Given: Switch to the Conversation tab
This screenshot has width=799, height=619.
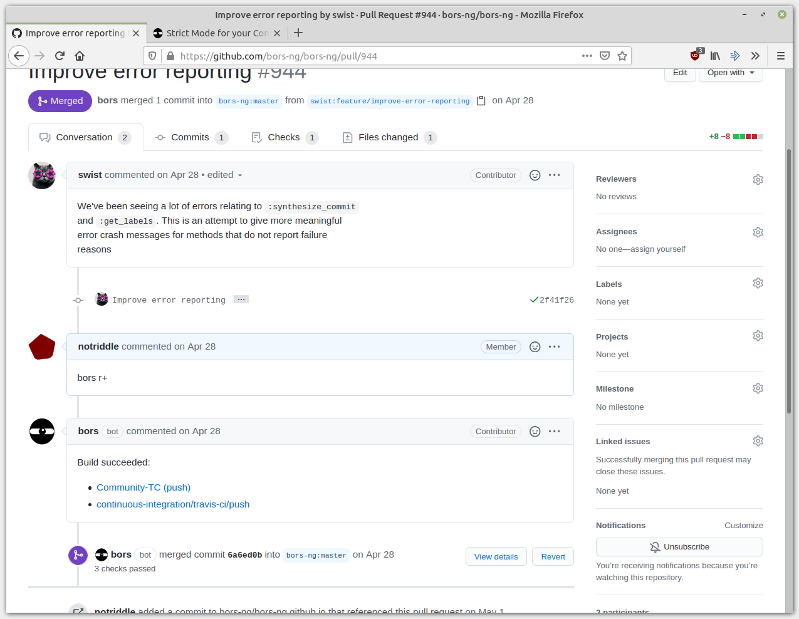Looking at the screenshot, I should click(x=85, y=137).
